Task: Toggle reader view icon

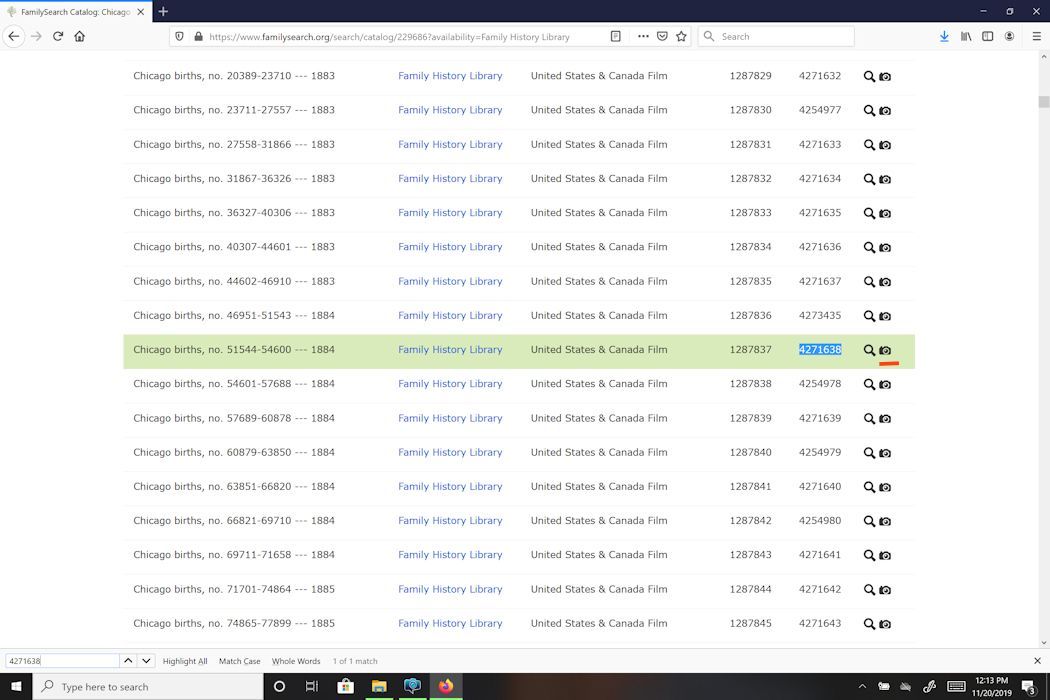Action: (615, 36)
